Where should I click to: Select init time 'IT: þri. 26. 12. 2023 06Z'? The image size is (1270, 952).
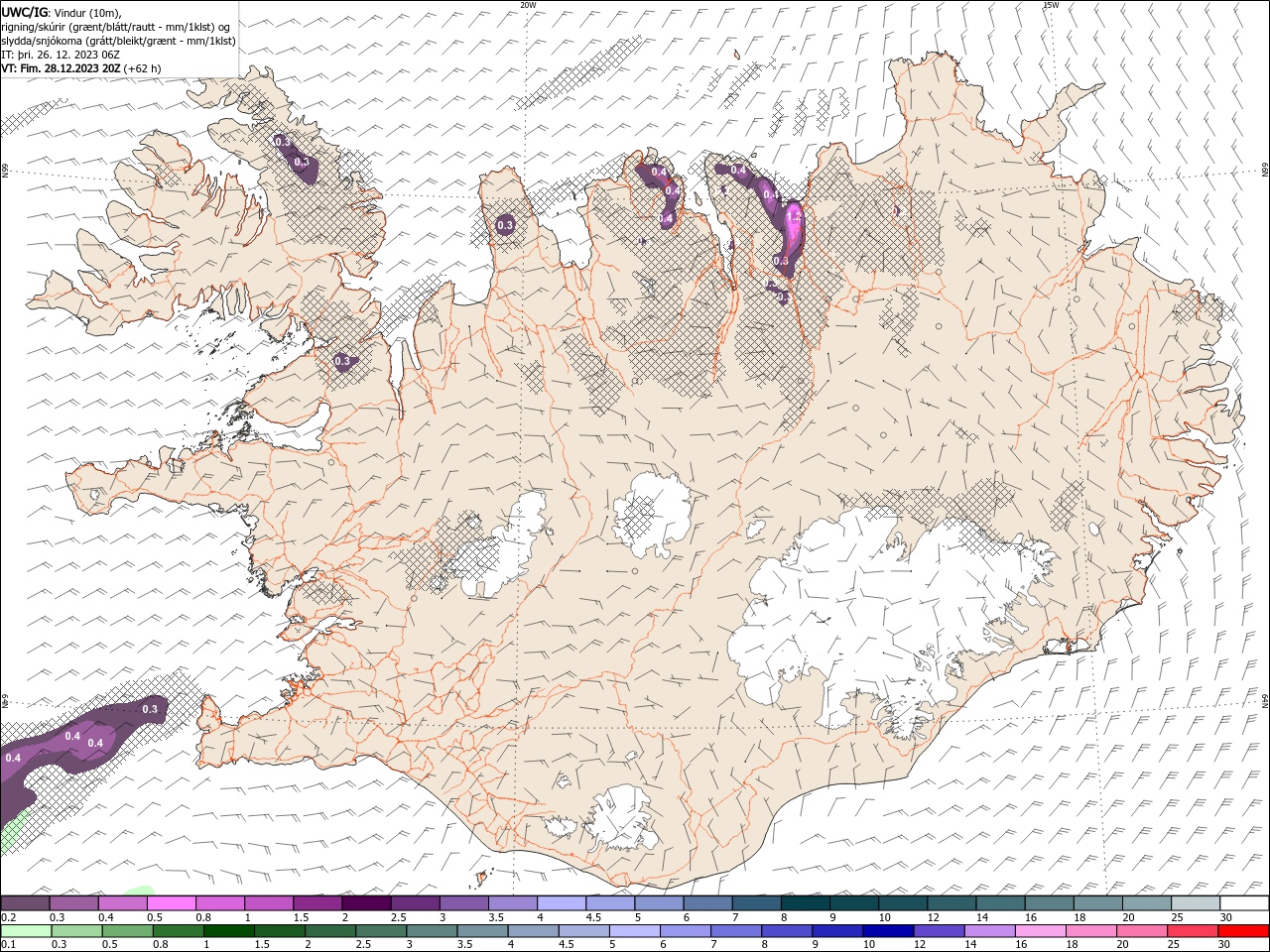pyautogui.click(x=61, y=55)
